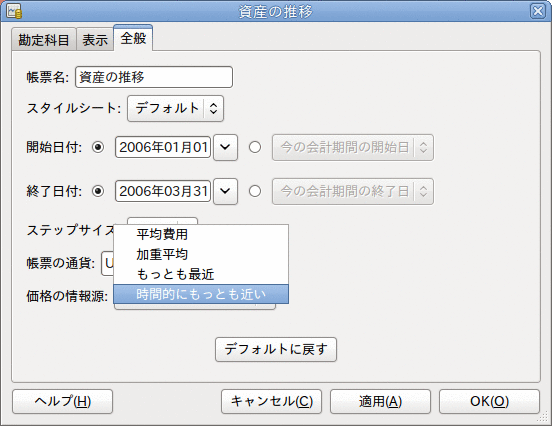Click the GnuCash window icon in title bar

point(14,11)
